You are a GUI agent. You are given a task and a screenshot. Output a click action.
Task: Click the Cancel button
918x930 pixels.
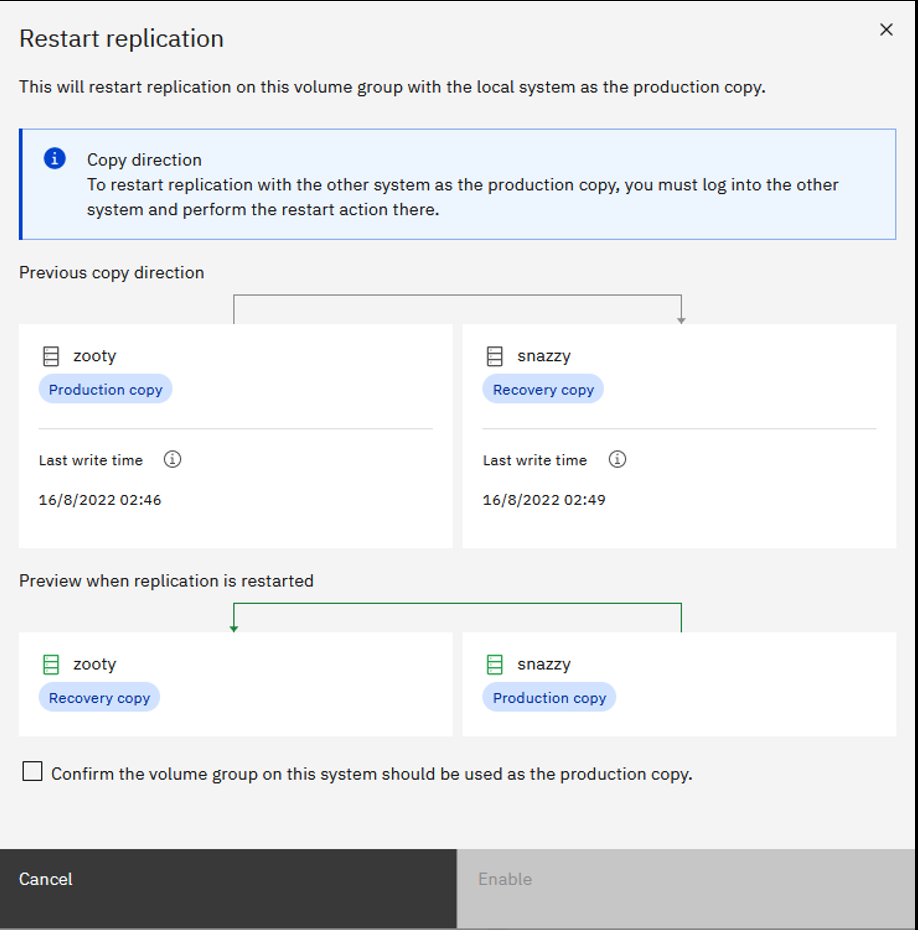click(45, 879)
